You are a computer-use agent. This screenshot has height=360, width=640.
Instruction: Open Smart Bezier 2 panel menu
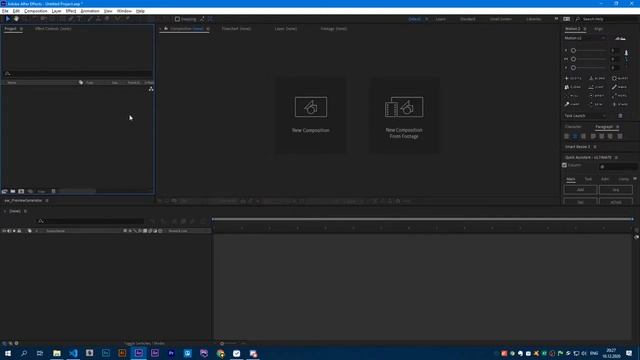[x=595, y=147]
